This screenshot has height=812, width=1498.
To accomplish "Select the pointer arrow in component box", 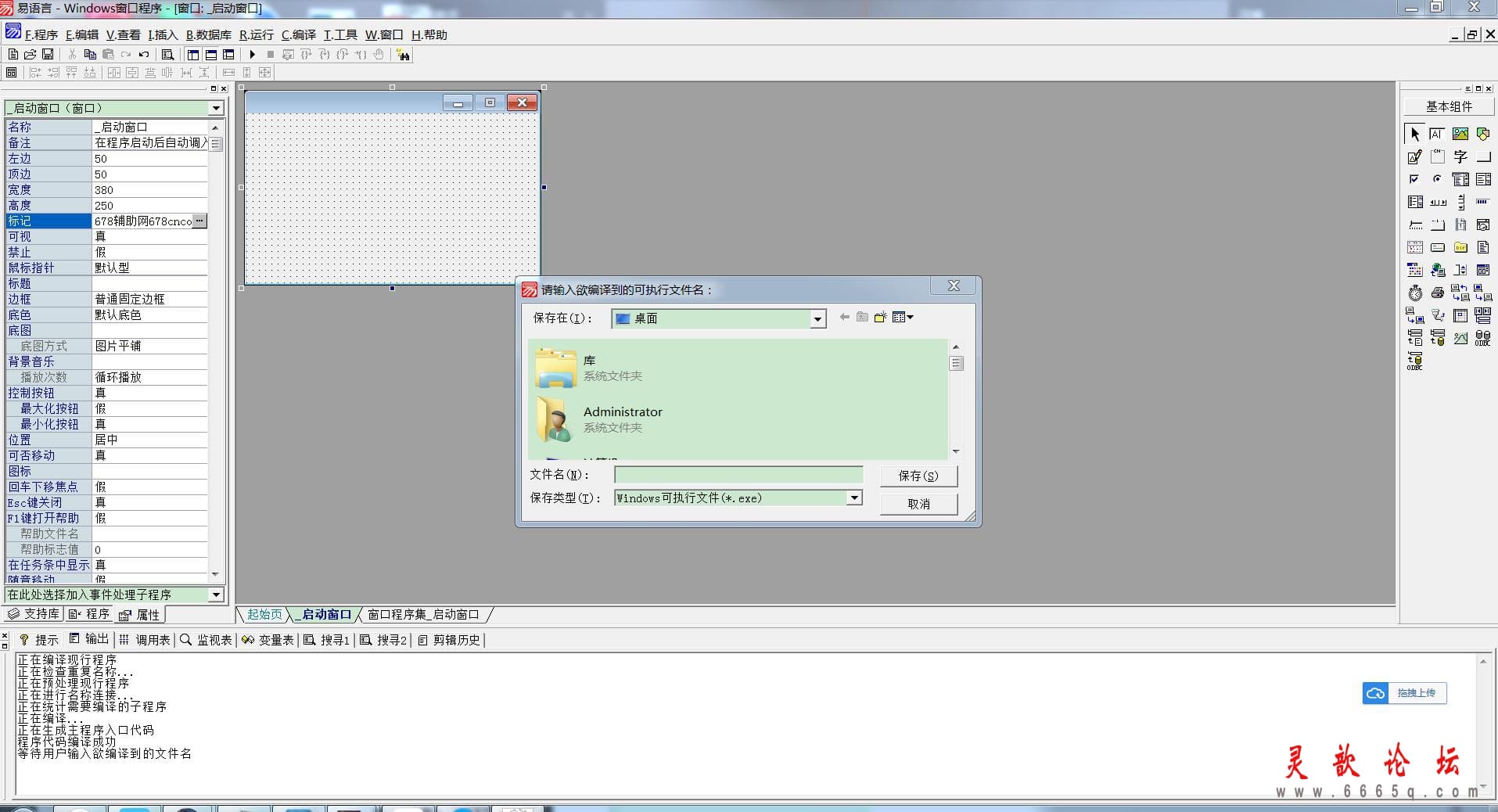I will (1414, 134).
